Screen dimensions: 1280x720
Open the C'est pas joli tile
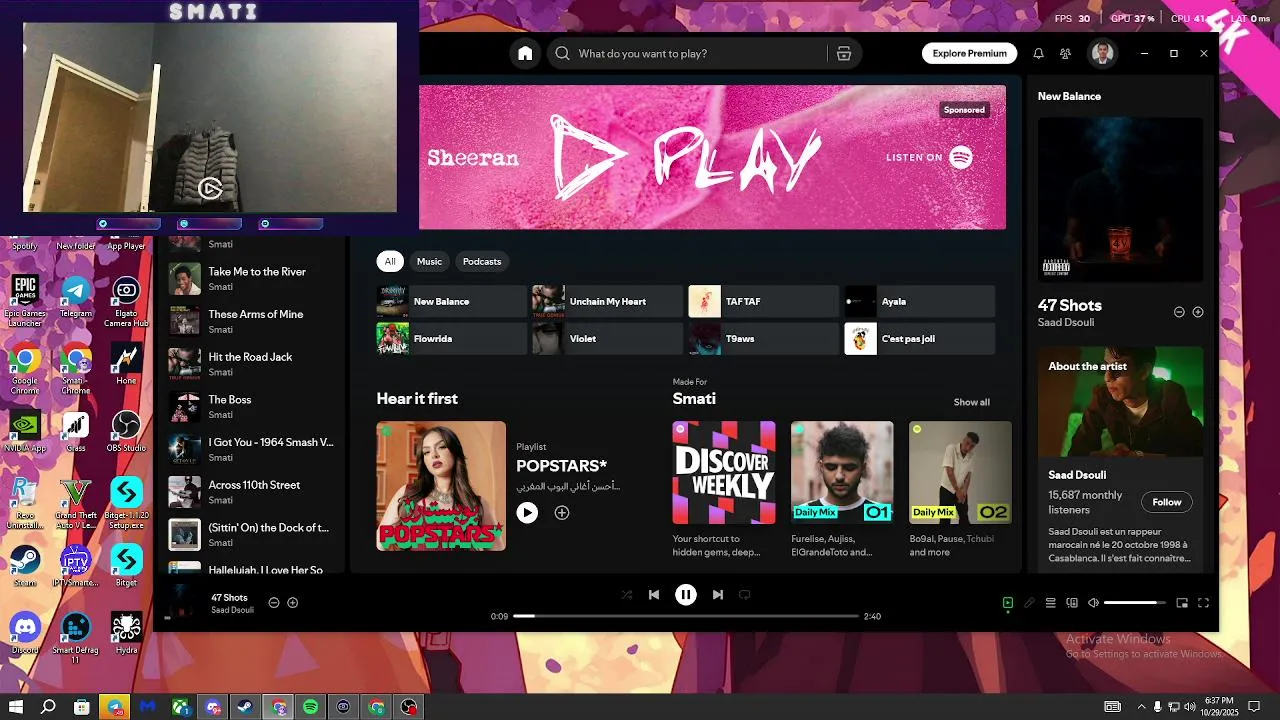[x=920, y=338]
